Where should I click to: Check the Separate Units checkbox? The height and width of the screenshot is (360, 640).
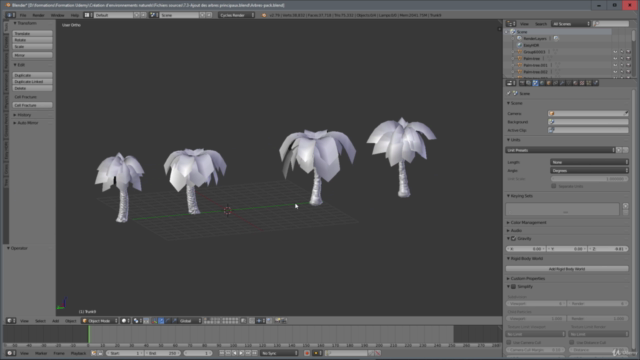click(x=554, y=186)
